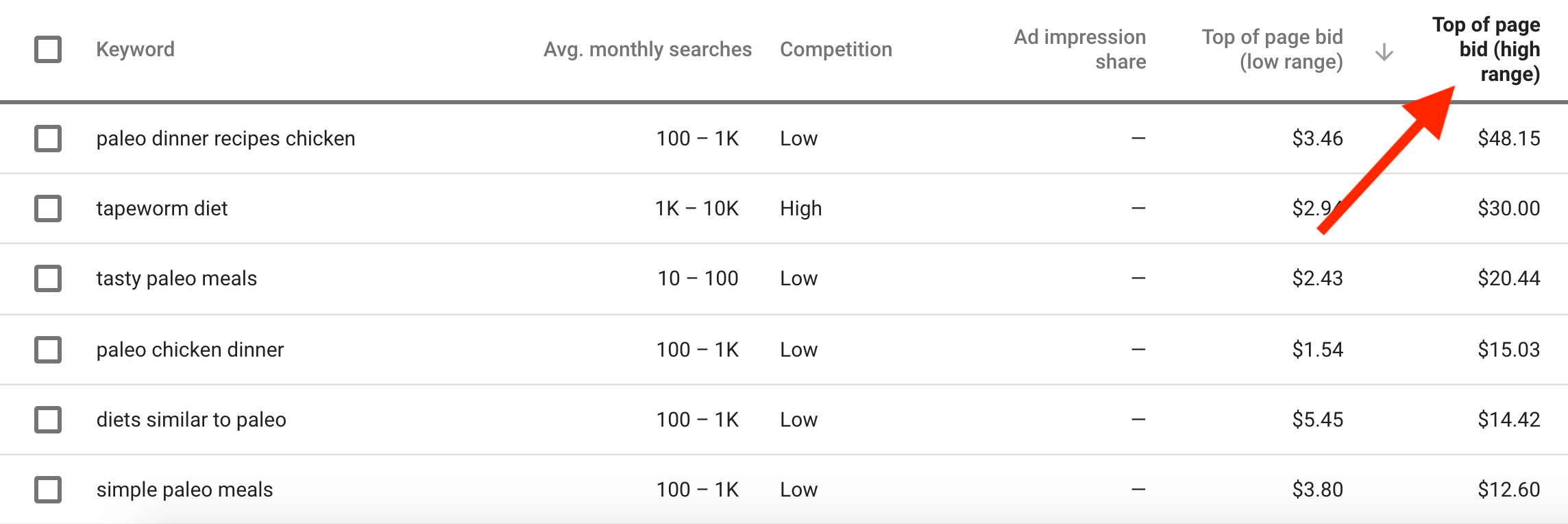Screen dimensions: 1568x524
Task: Click Top of page bid (low range) header
Action: coord(1273,49)
